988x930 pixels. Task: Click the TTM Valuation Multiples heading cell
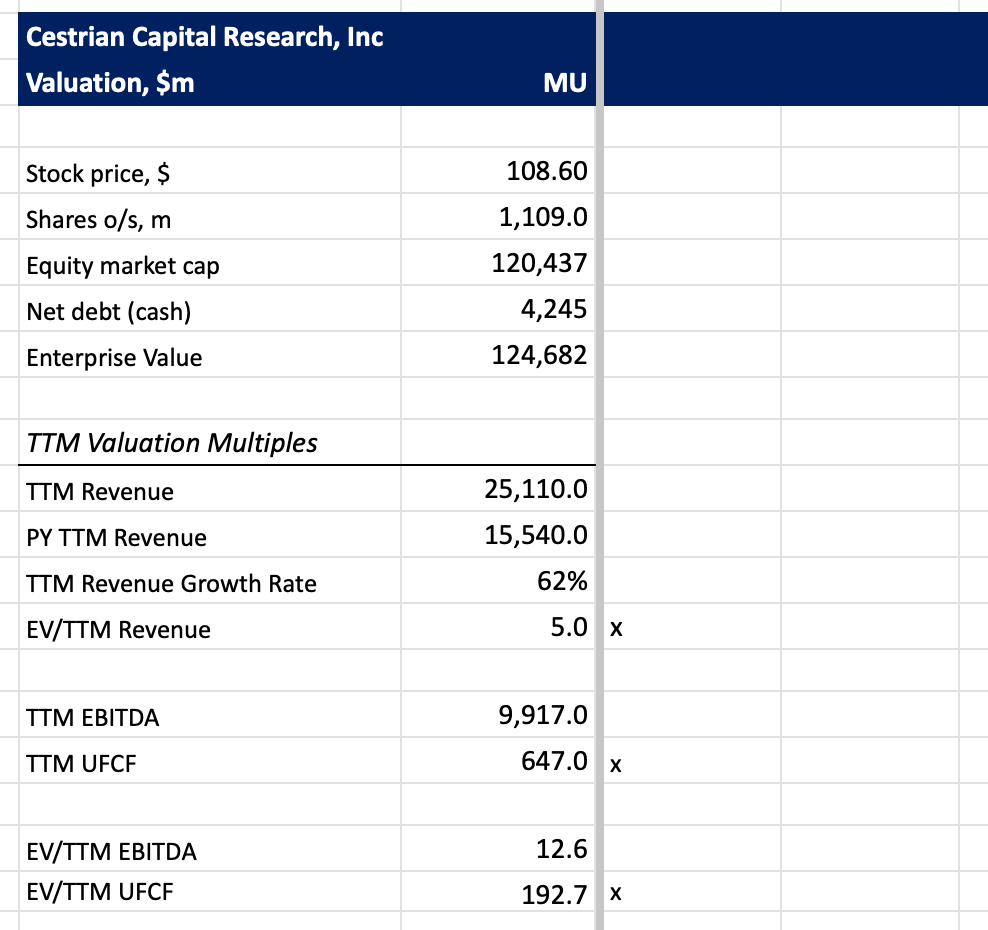172,443
